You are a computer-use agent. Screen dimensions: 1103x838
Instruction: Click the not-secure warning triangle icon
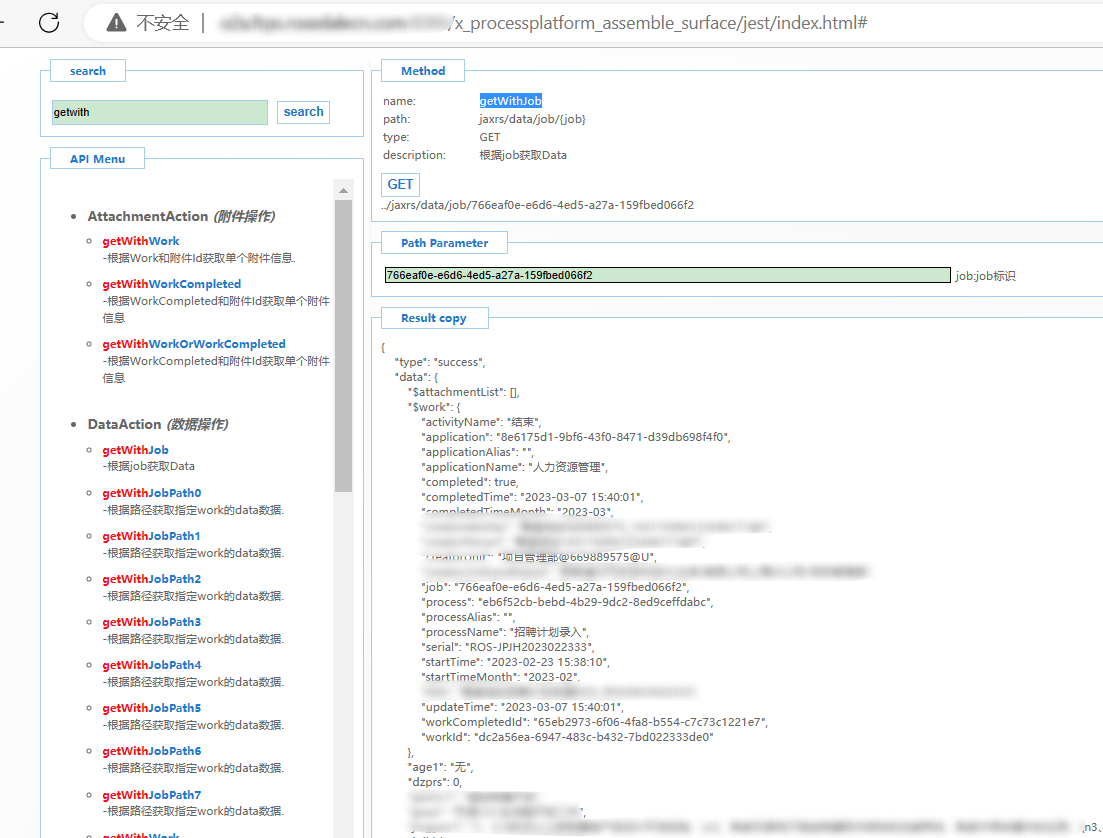[x=116, y=23]
